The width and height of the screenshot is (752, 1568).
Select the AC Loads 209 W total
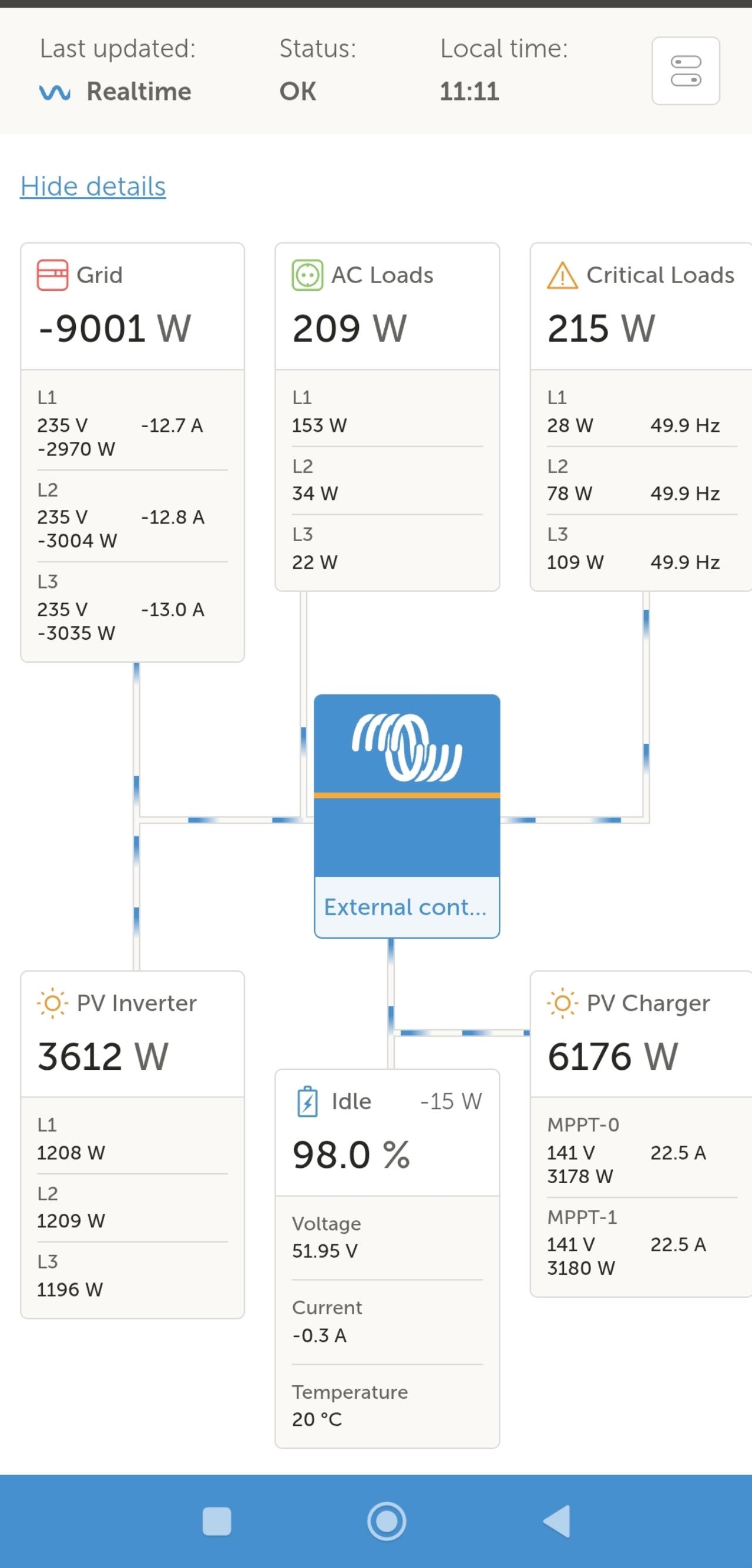(x=350, y=328)
